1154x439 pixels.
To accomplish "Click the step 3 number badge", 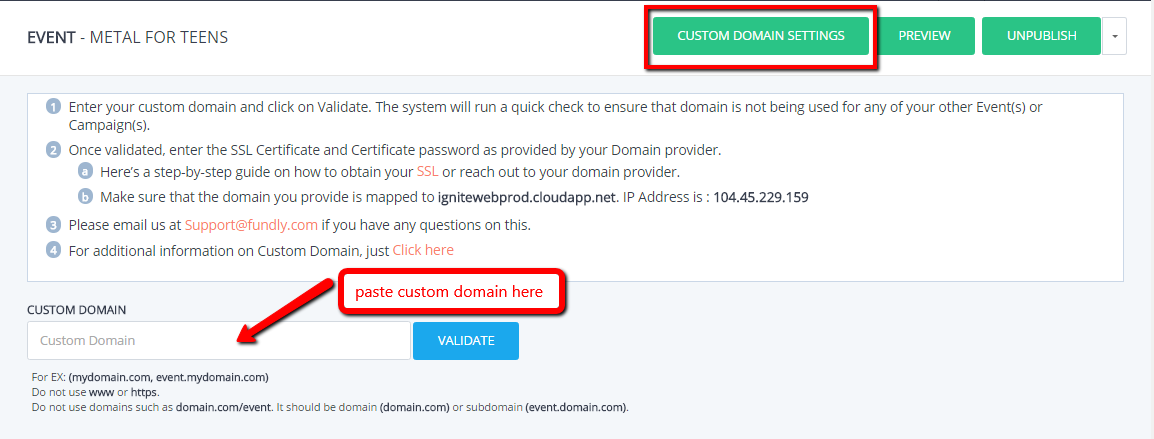I will tap(53, 225).
